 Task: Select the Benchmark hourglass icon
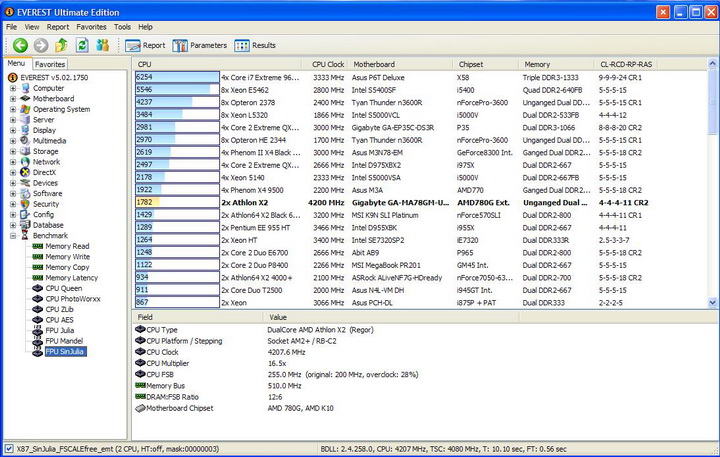point(26,236)
